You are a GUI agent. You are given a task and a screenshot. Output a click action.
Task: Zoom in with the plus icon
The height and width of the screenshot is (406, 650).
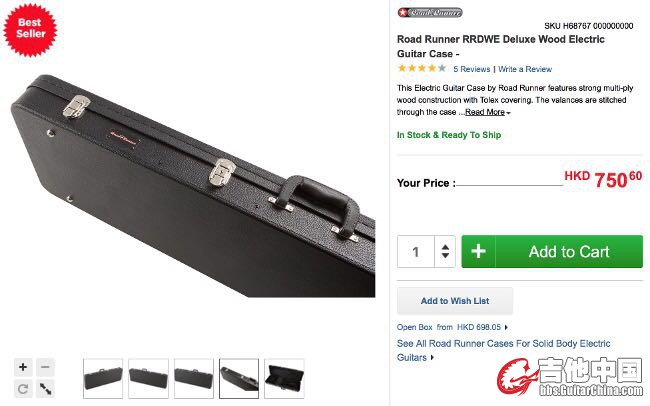click(23, 367)
